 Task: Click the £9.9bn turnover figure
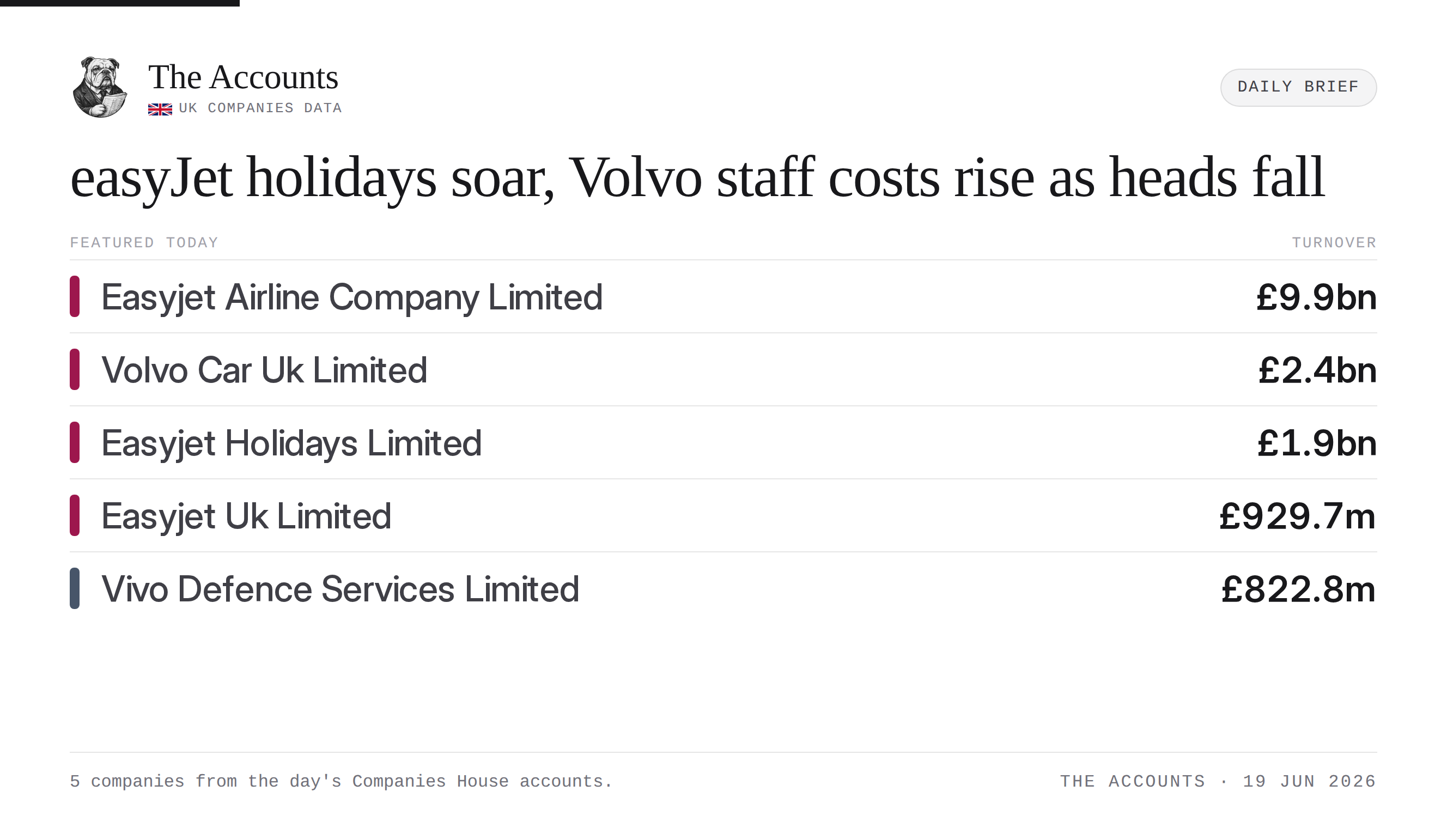pyautogui.click(x=1316, y=297)
